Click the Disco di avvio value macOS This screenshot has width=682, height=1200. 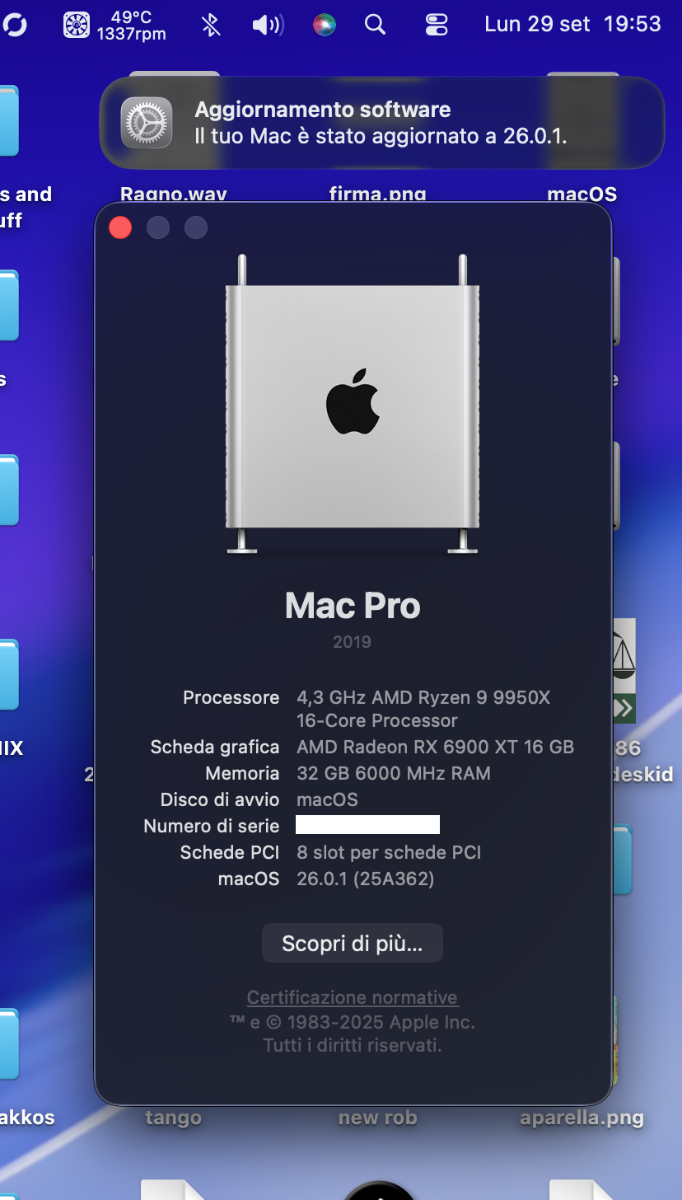(x=327, y=800)
